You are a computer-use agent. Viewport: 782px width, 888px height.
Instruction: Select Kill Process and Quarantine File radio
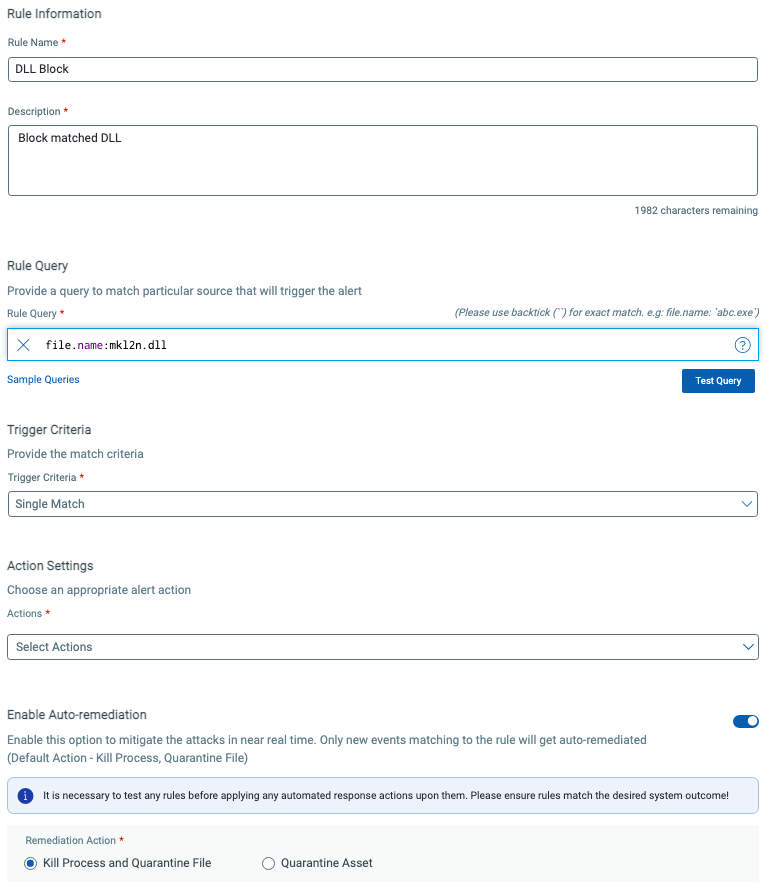32,863
